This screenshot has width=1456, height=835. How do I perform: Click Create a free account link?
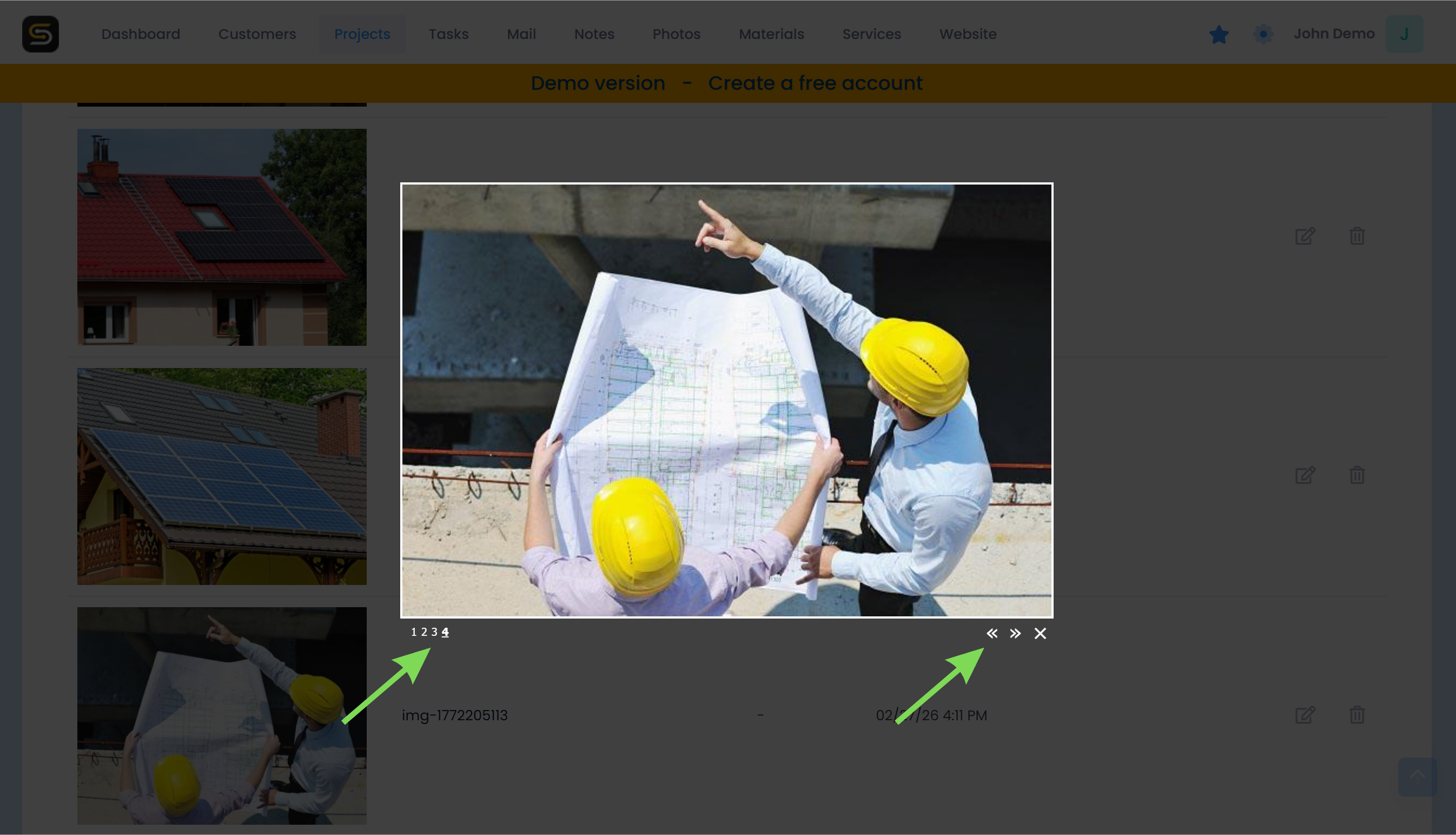click(x=815, y=83)
